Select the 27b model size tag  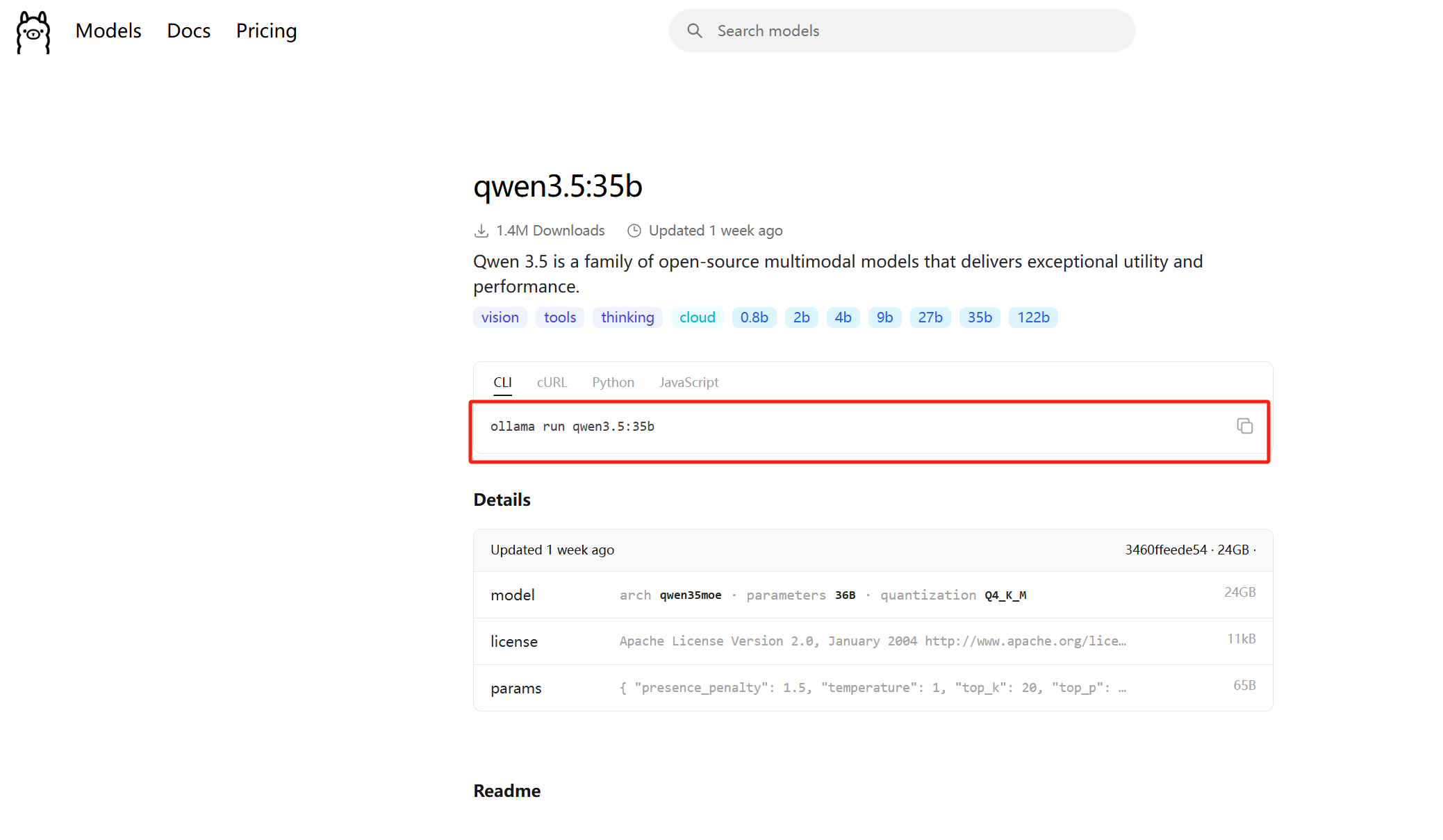[x=930, y=318]
